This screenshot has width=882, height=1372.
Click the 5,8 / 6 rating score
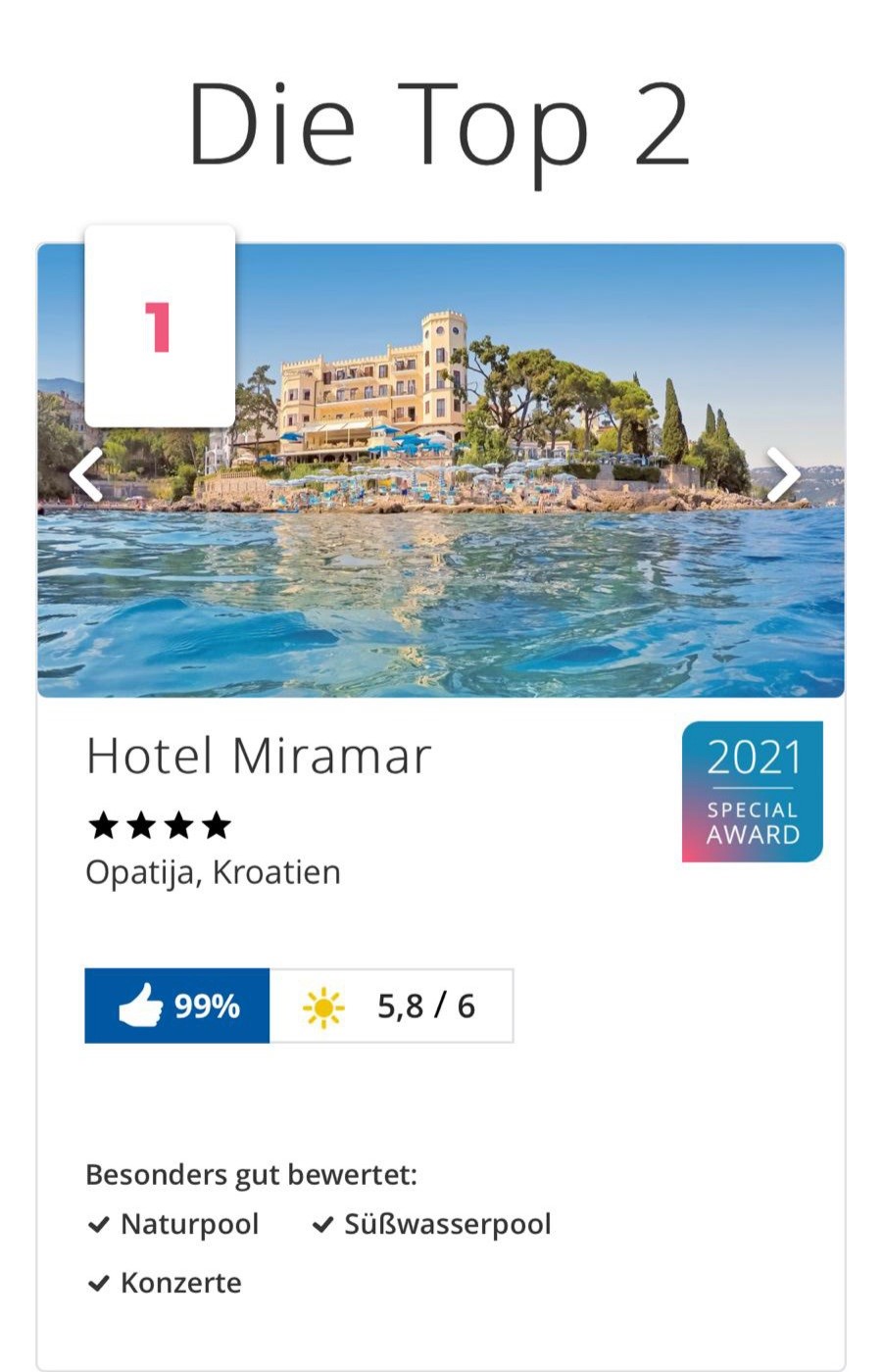click(426, 1005)
